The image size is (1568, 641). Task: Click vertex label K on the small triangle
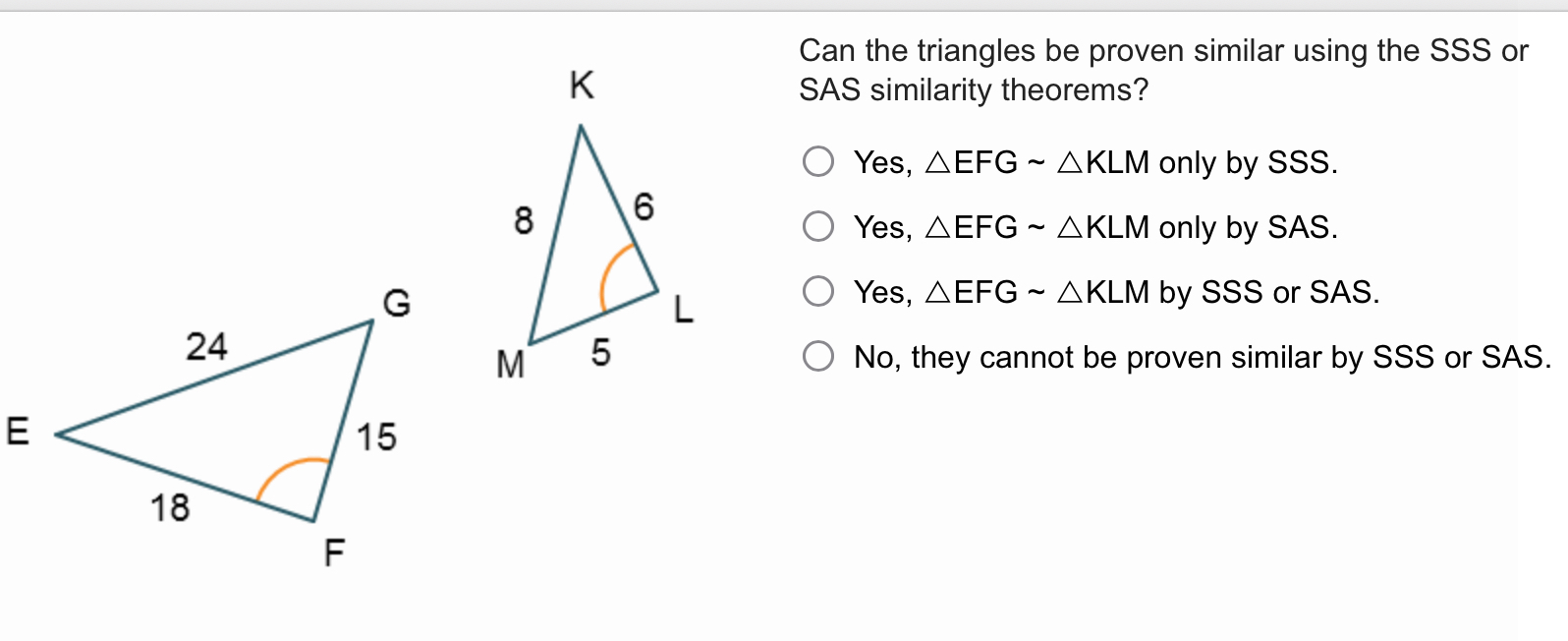click(x=581, y=87)
